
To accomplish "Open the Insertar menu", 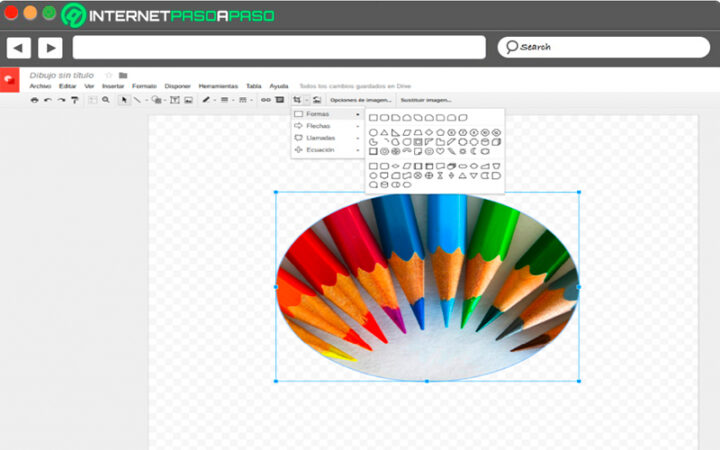I will click(113, 86).
